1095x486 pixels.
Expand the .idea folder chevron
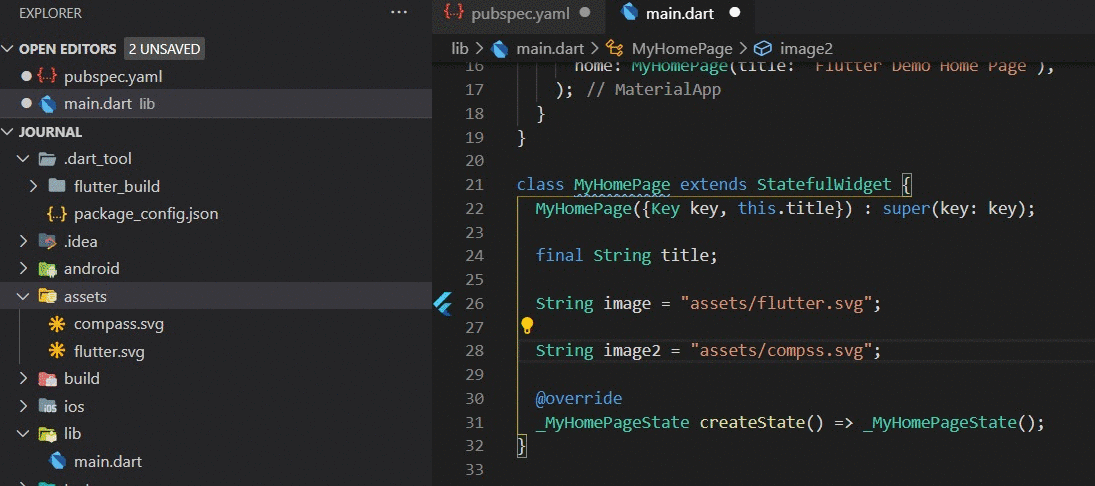click(x=24, y=242)
